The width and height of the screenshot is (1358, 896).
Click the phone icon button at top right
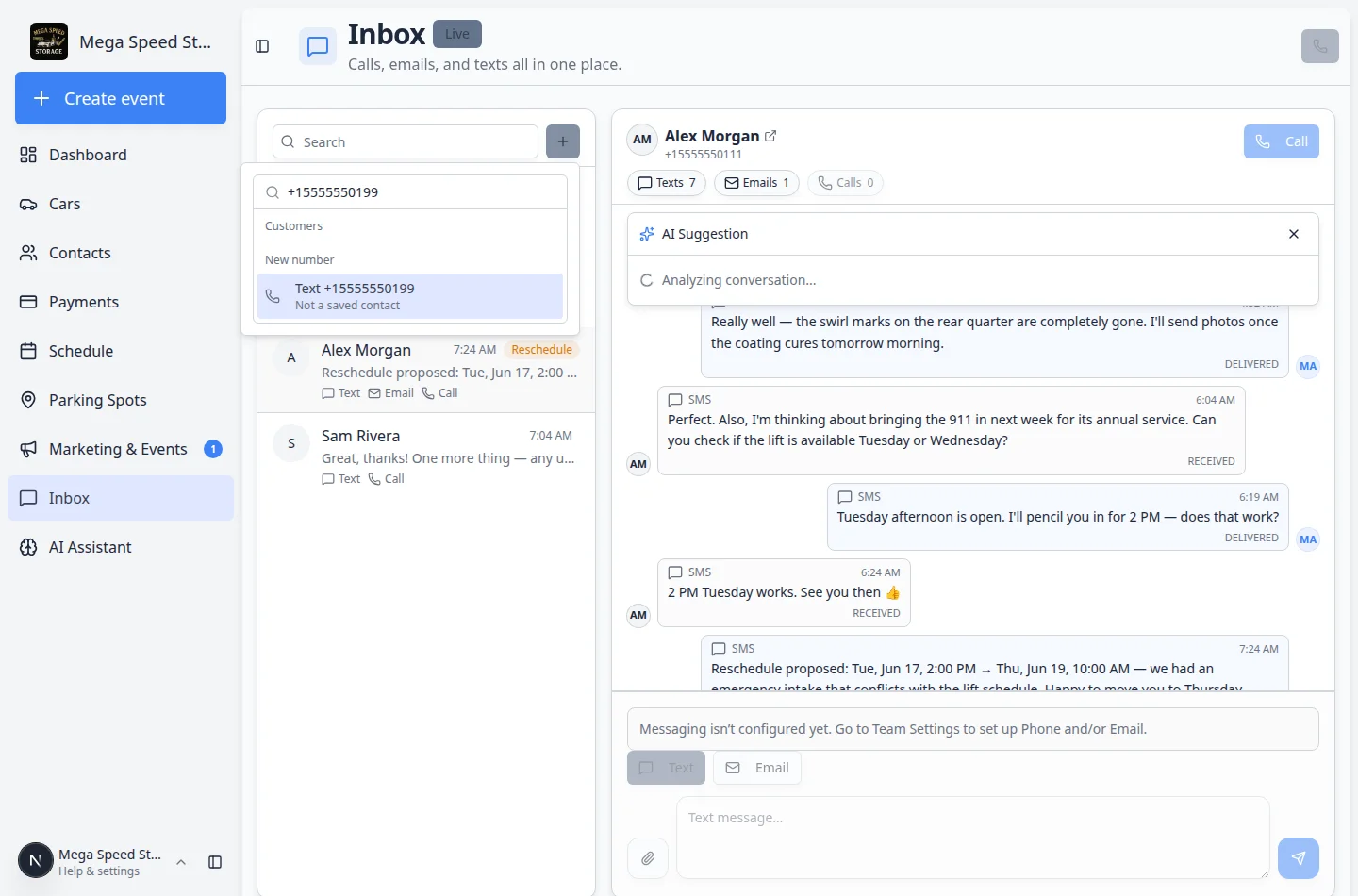point(1320,46)
